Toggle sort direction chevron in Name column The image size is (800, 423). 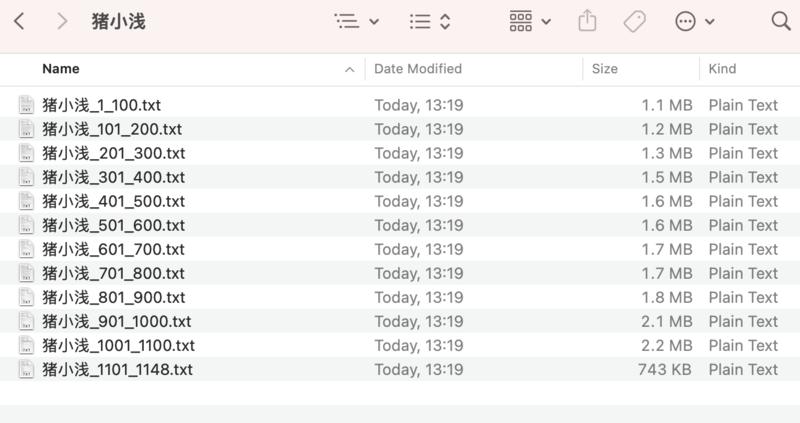pyautogui.click(x=349, y=69)
